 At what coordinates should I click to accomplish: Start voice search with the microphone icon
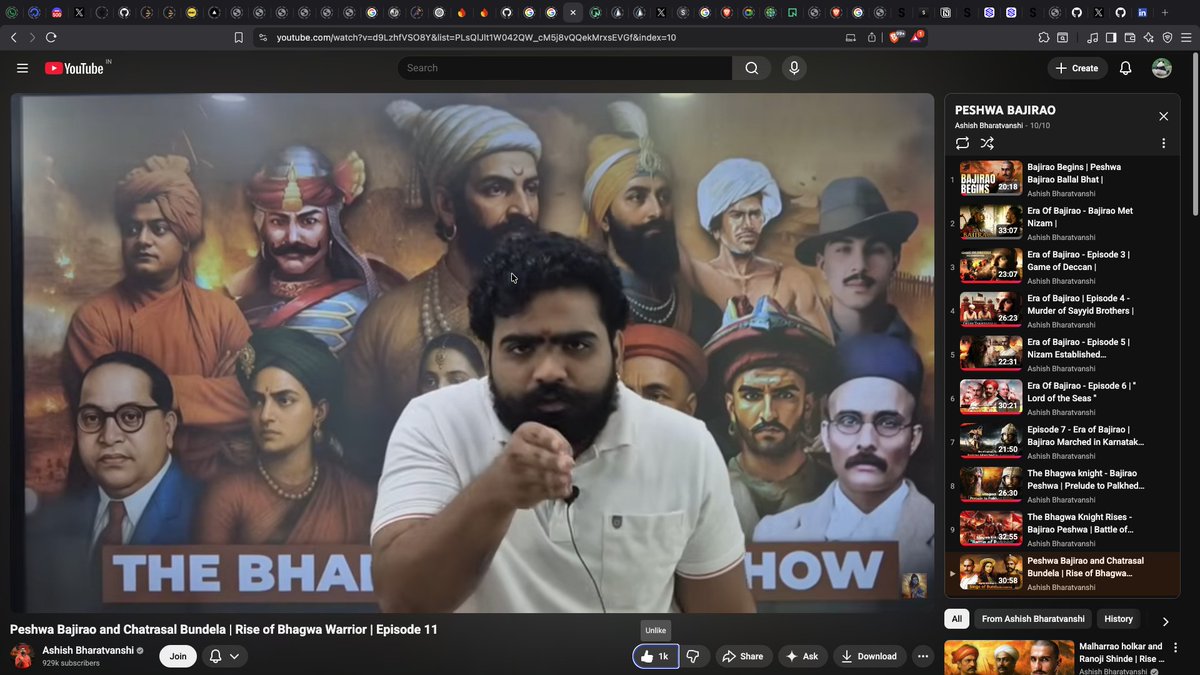click(794, 68)
